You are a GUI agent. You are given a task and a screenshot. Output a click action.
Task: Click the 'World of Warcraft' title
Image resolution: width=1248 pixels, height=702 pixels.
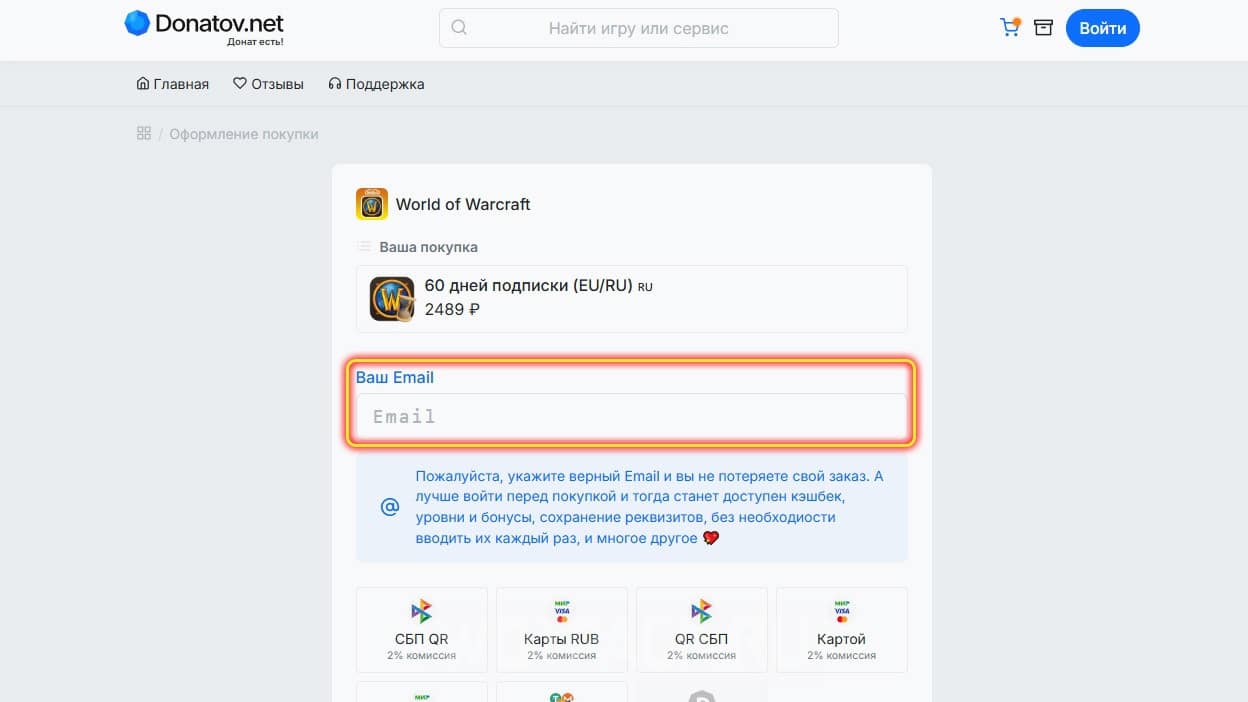(463, 204)
